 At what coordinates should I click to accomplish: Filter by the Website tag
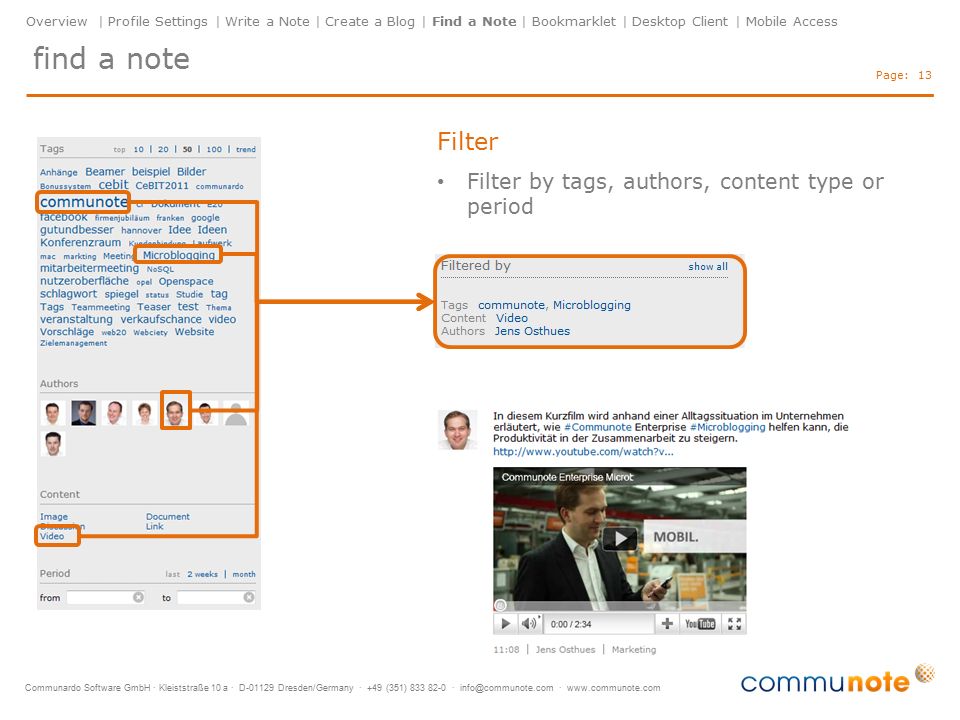[x=194, y=332]
